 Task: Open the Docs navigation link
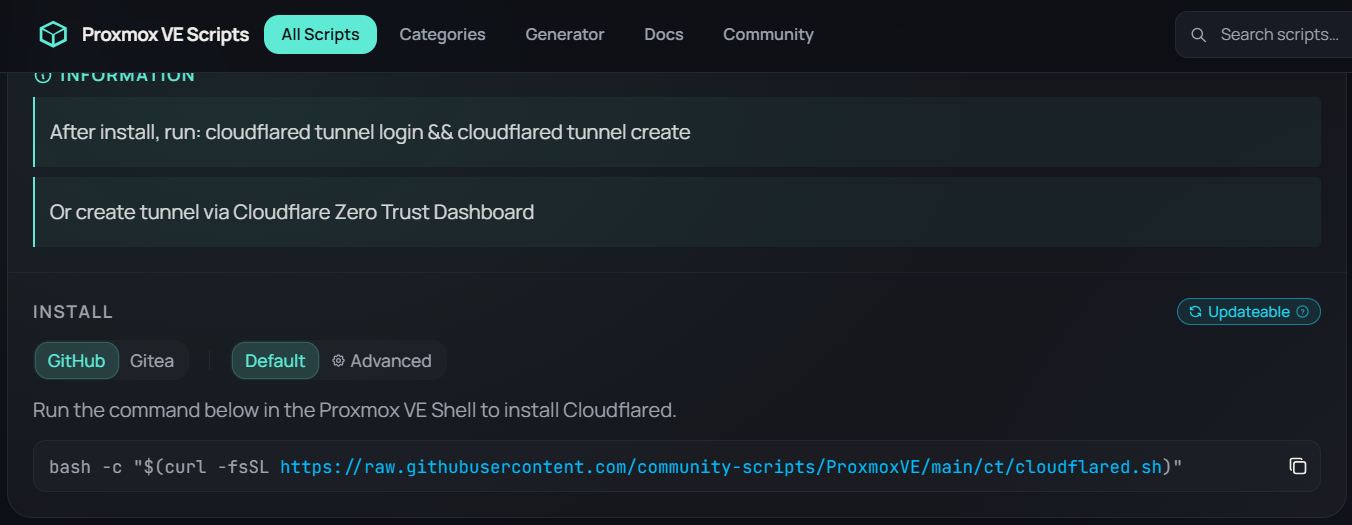pos(664,34)
